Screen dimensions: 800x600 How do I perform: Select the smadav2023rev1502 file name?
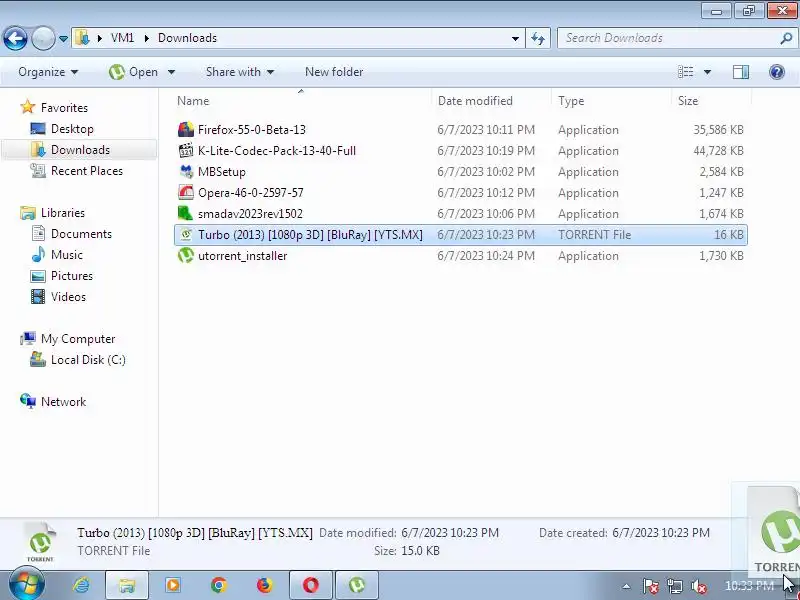pos(250,213)
